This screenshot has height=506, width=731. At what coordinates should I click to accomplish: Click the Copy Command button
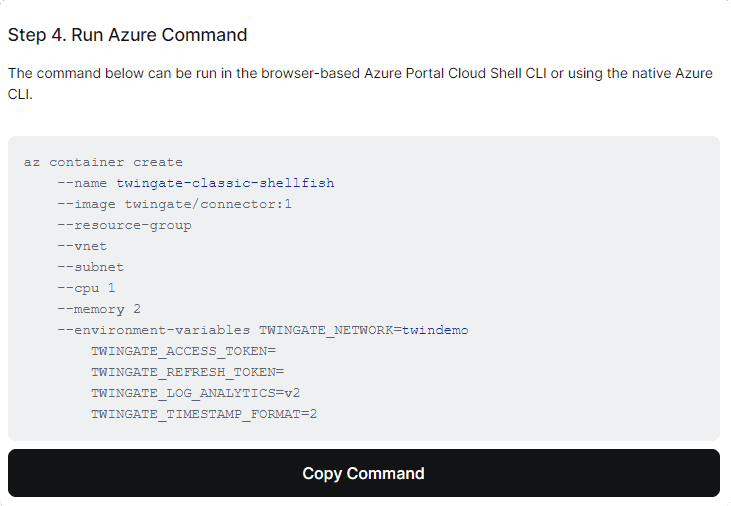point(364,473)
